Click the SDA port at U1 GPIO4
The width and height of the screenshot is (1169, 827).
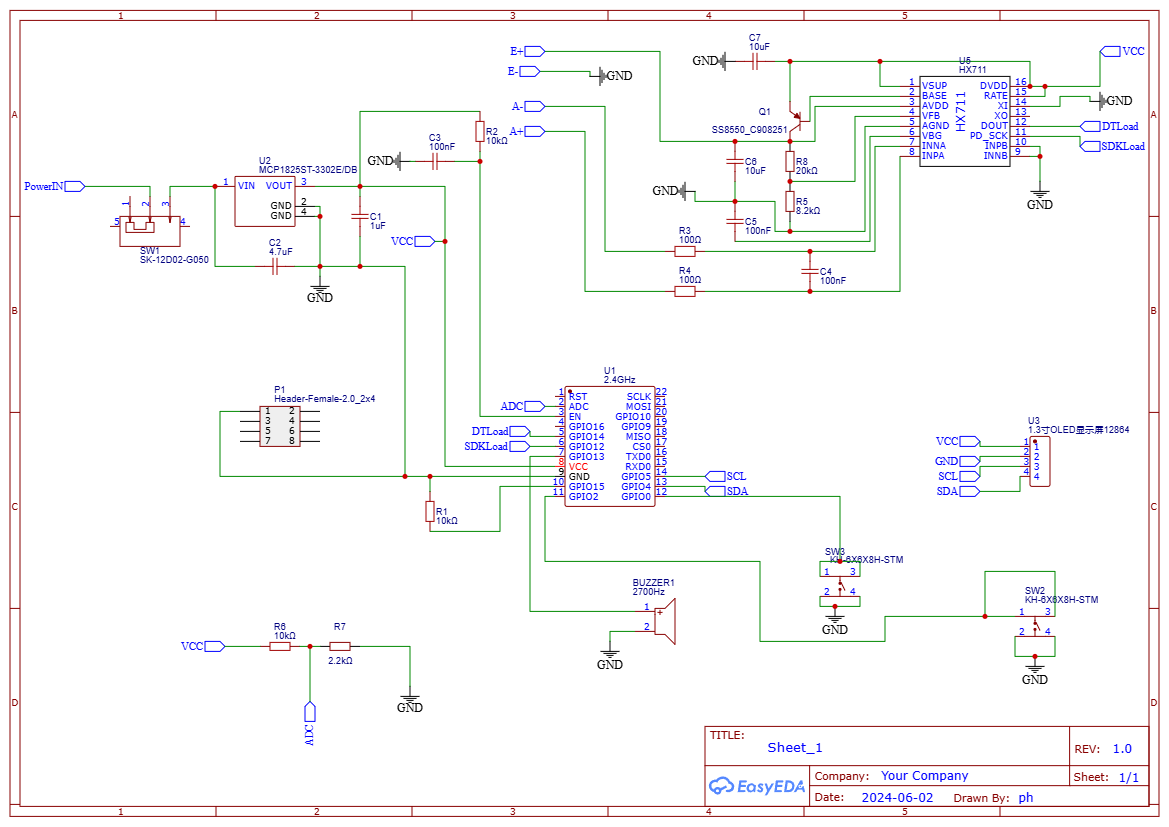tap(727, 491)
